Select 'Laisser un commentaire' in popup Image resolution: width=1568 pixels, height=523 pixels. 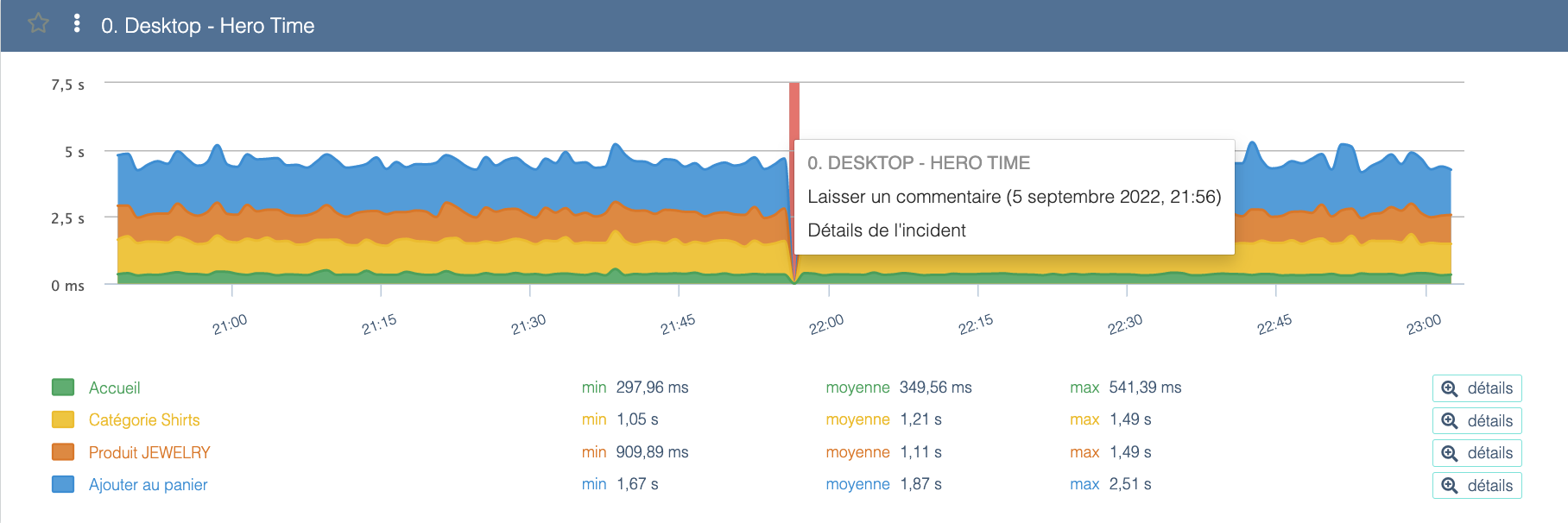coord(1014,197)
